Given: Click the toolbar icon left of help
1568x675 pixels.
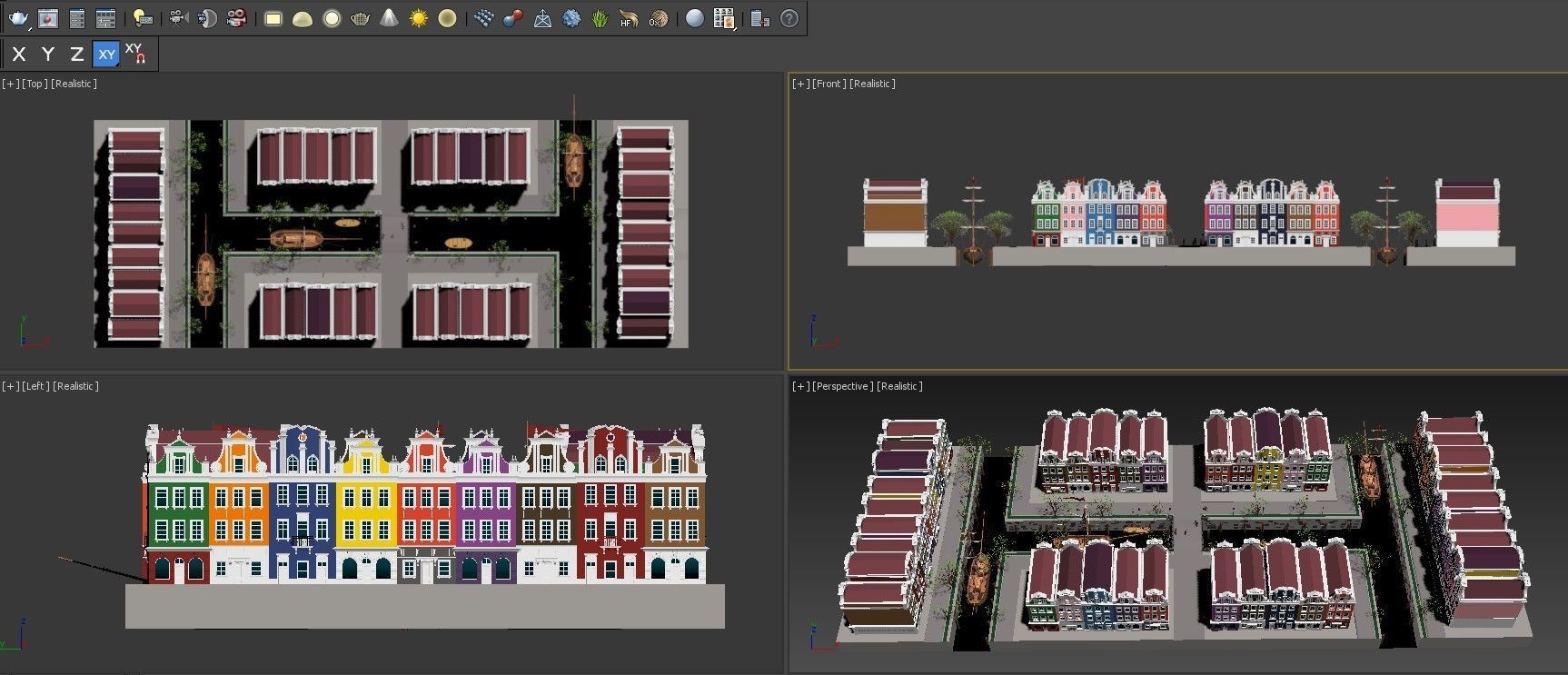Looking at the screenshot, I should click(760, 18).
